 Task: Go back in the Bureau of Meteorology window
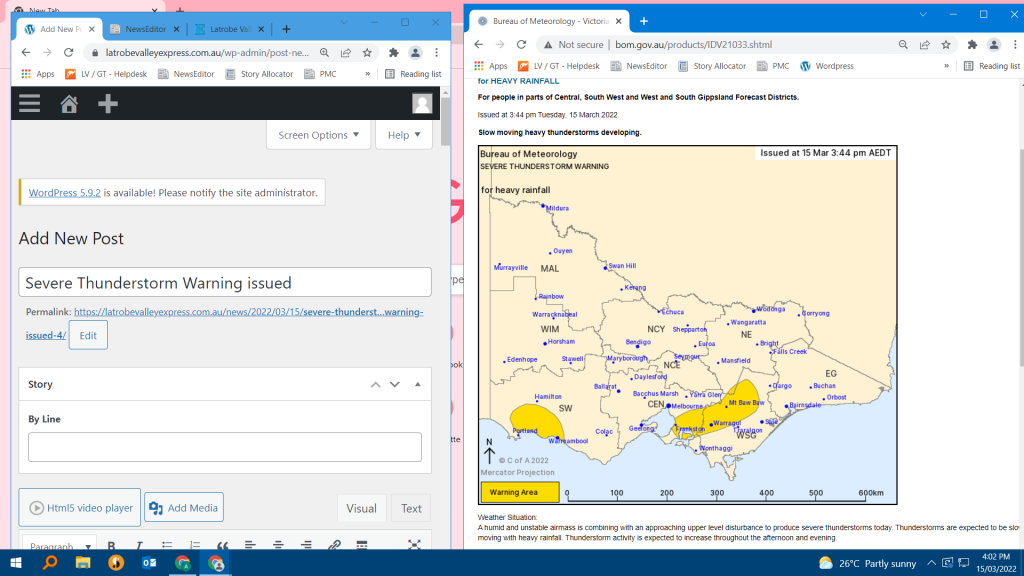click(x=479, y=44)
